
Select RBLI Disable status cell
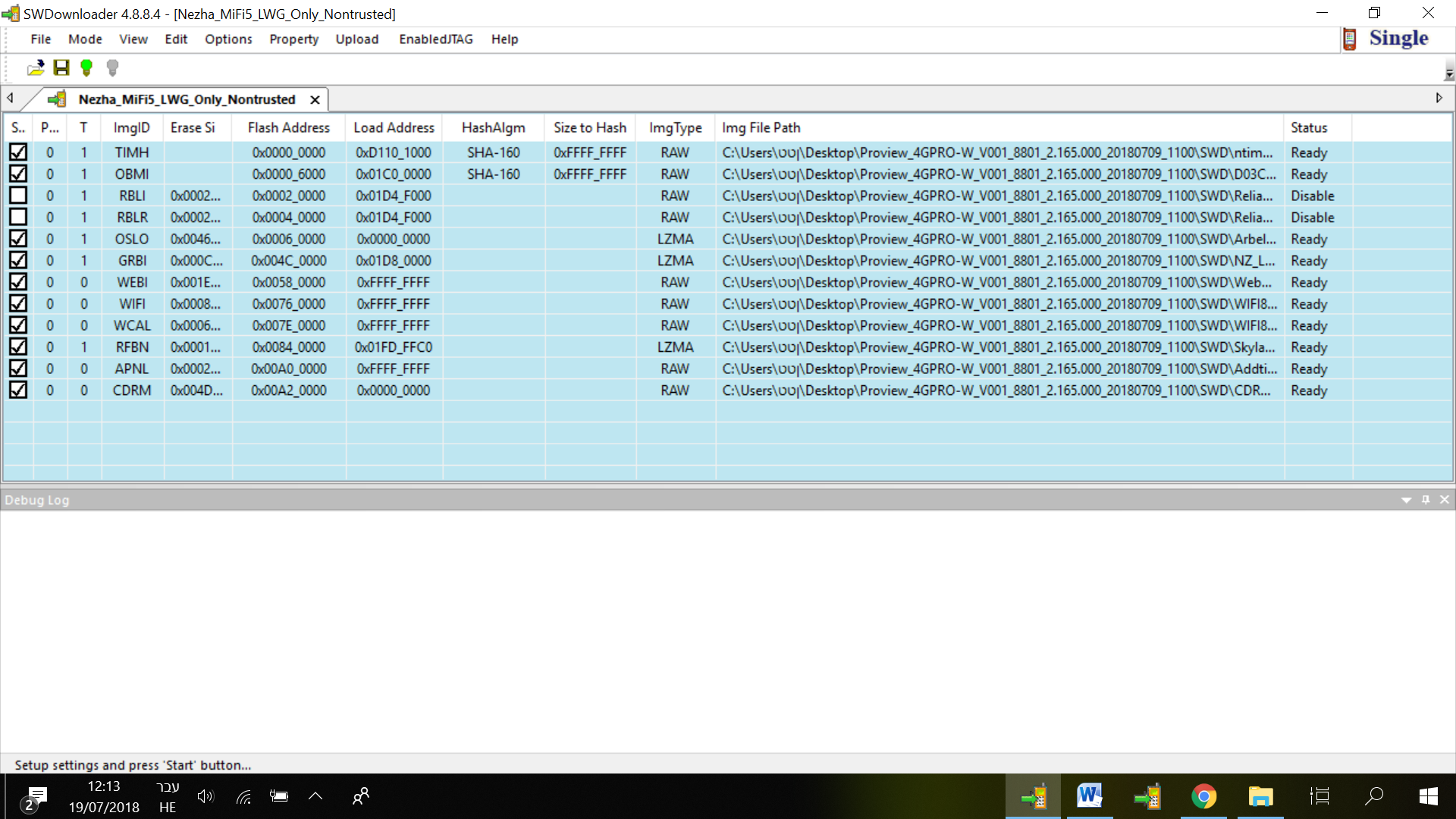[x=1318, y=196]
